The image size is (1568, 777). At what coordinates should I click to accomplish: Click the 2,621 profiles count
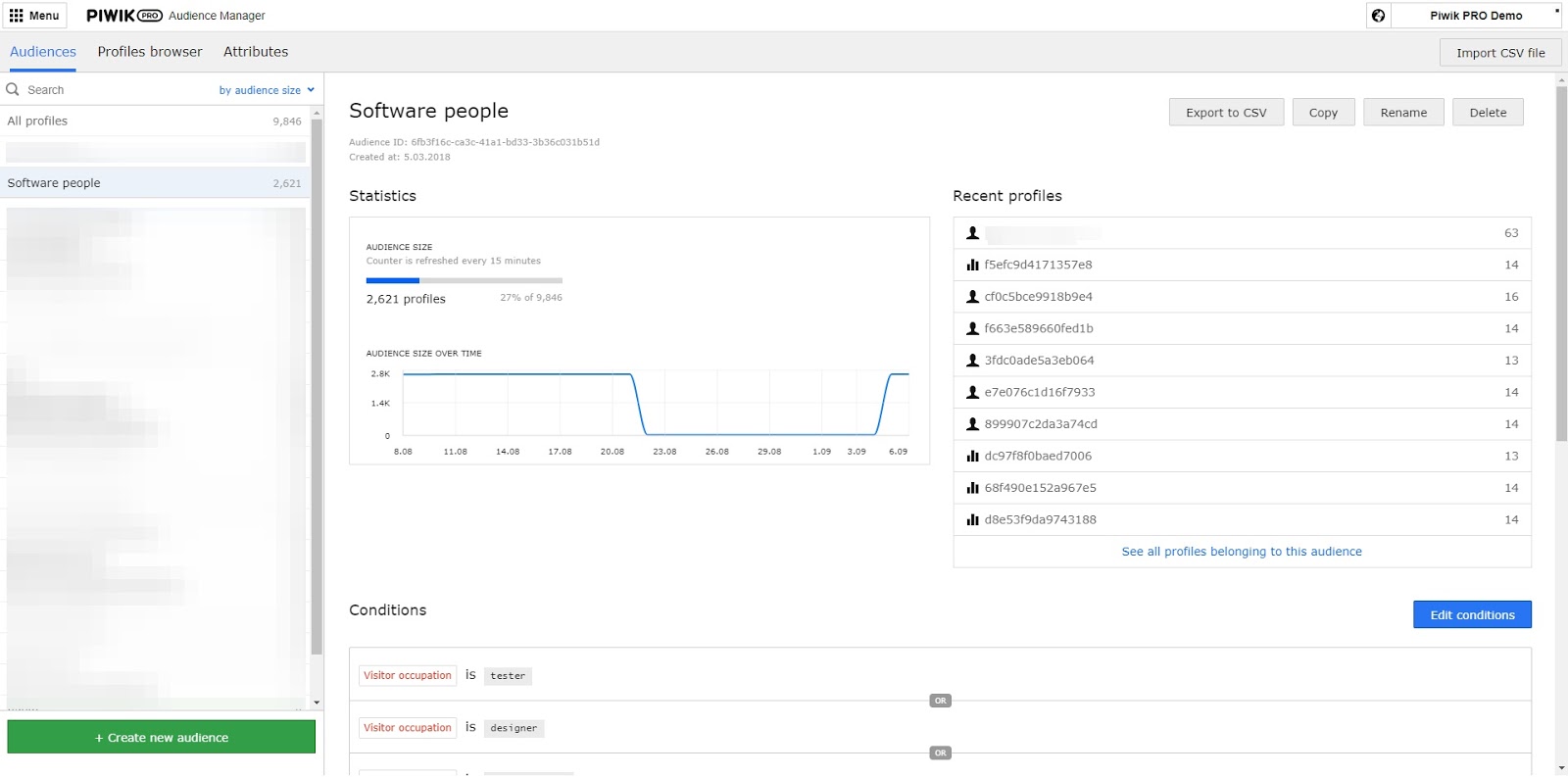[406, 299]
